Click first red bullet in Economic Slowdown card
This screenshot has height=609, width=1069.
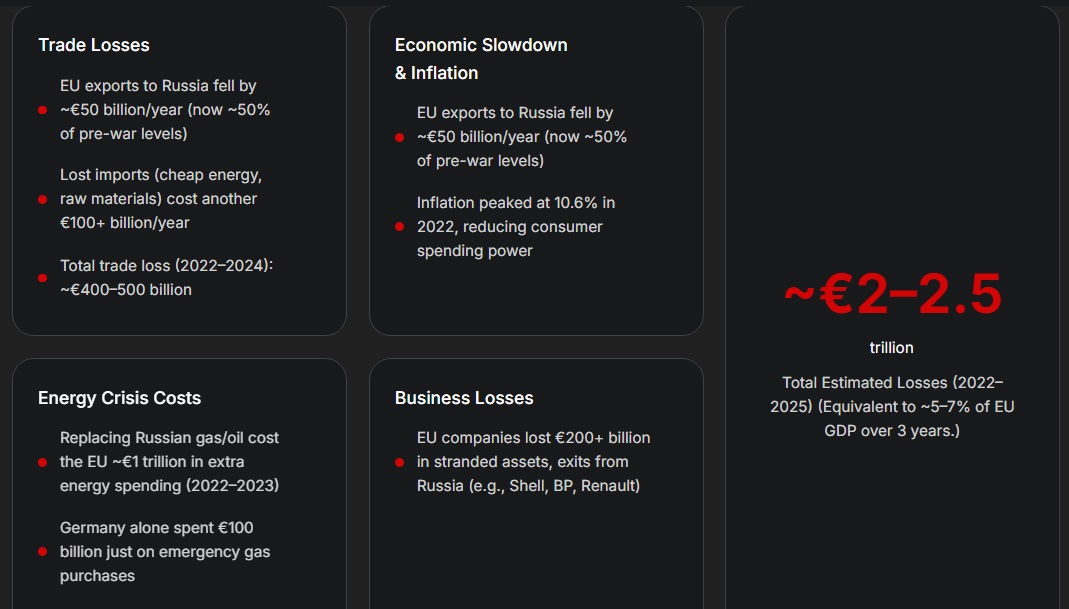400,137
